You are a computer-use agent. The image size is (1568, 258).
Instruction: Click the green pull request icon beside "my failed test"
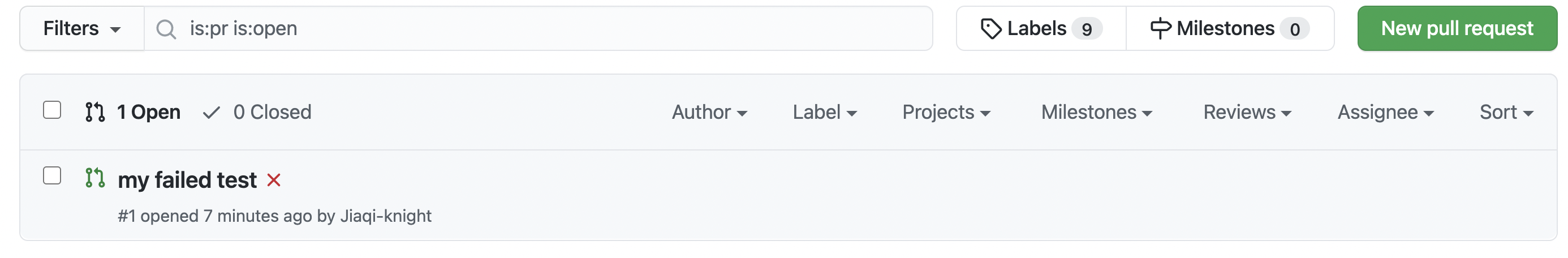click(95, 178)
